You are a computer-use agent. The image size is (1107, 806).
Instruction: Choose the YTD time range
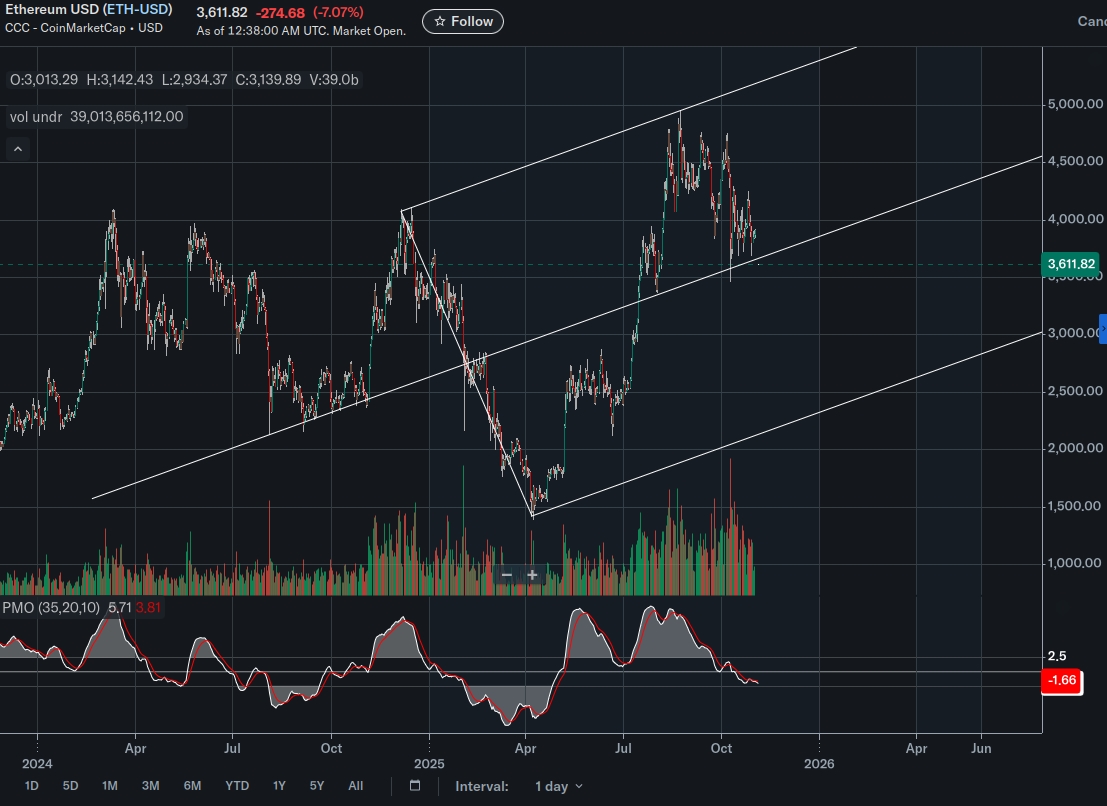pos(237,786)
